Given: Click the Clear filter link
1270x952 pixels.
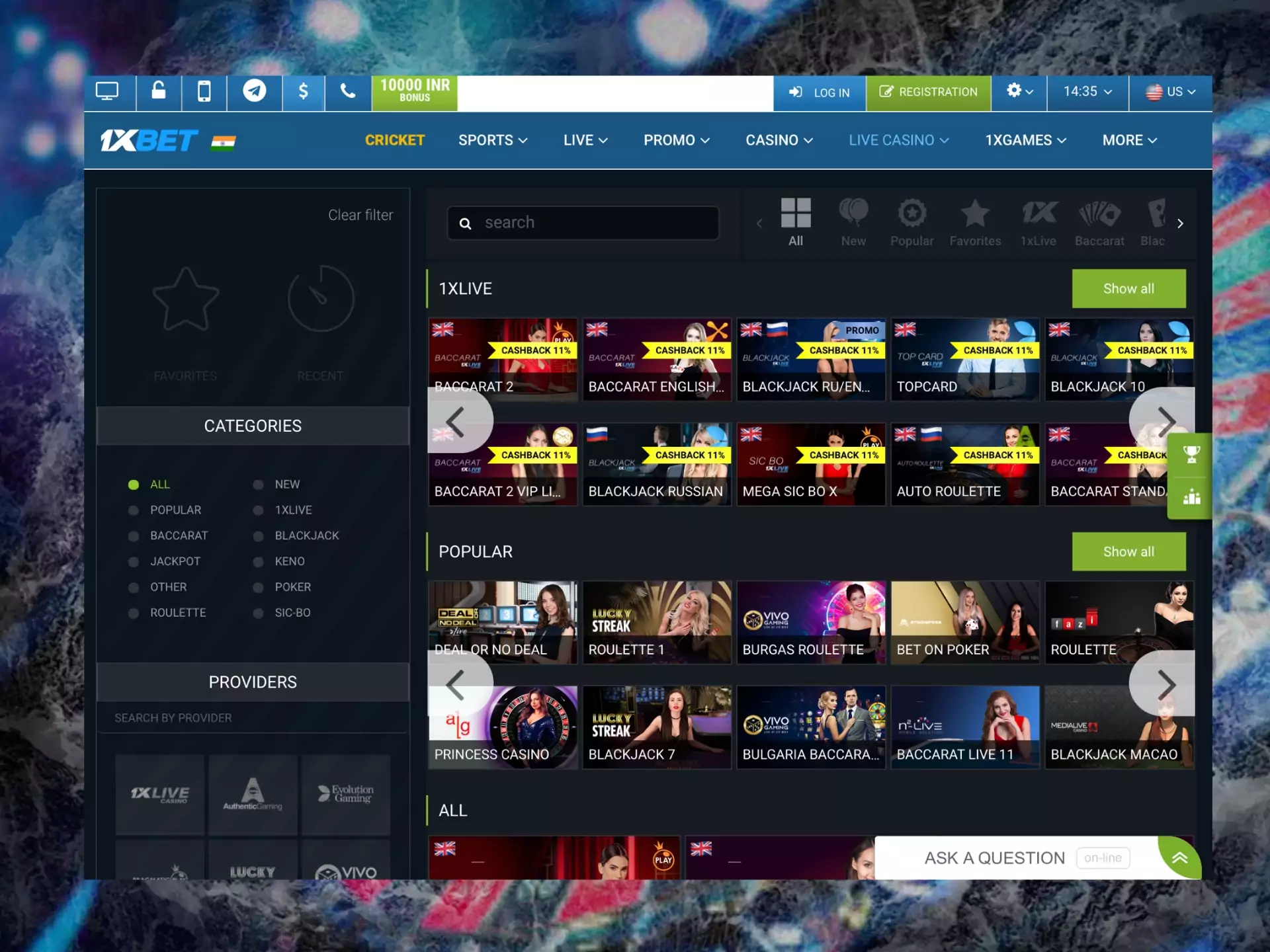Looking at the screenshot, I should coord(360,216).
